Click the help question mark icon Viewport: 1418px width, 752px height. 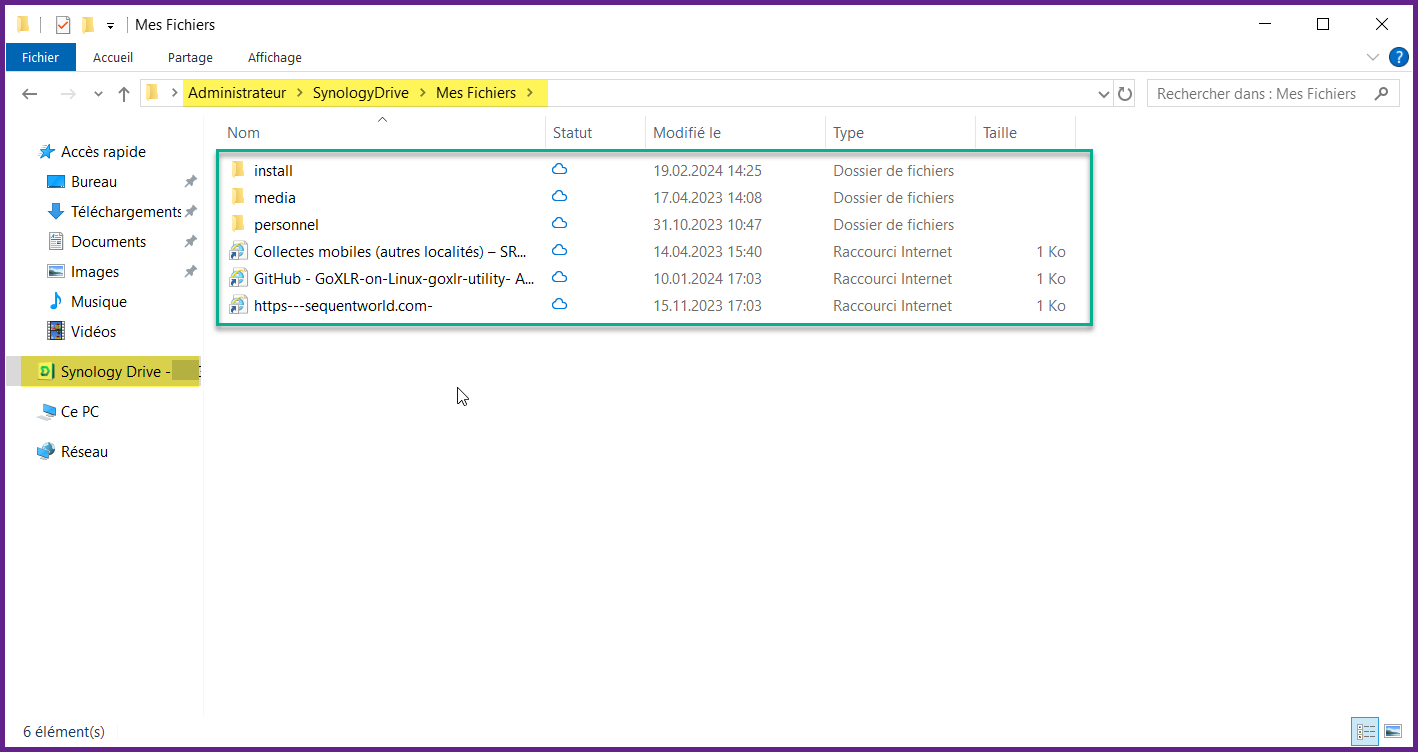1398,57
